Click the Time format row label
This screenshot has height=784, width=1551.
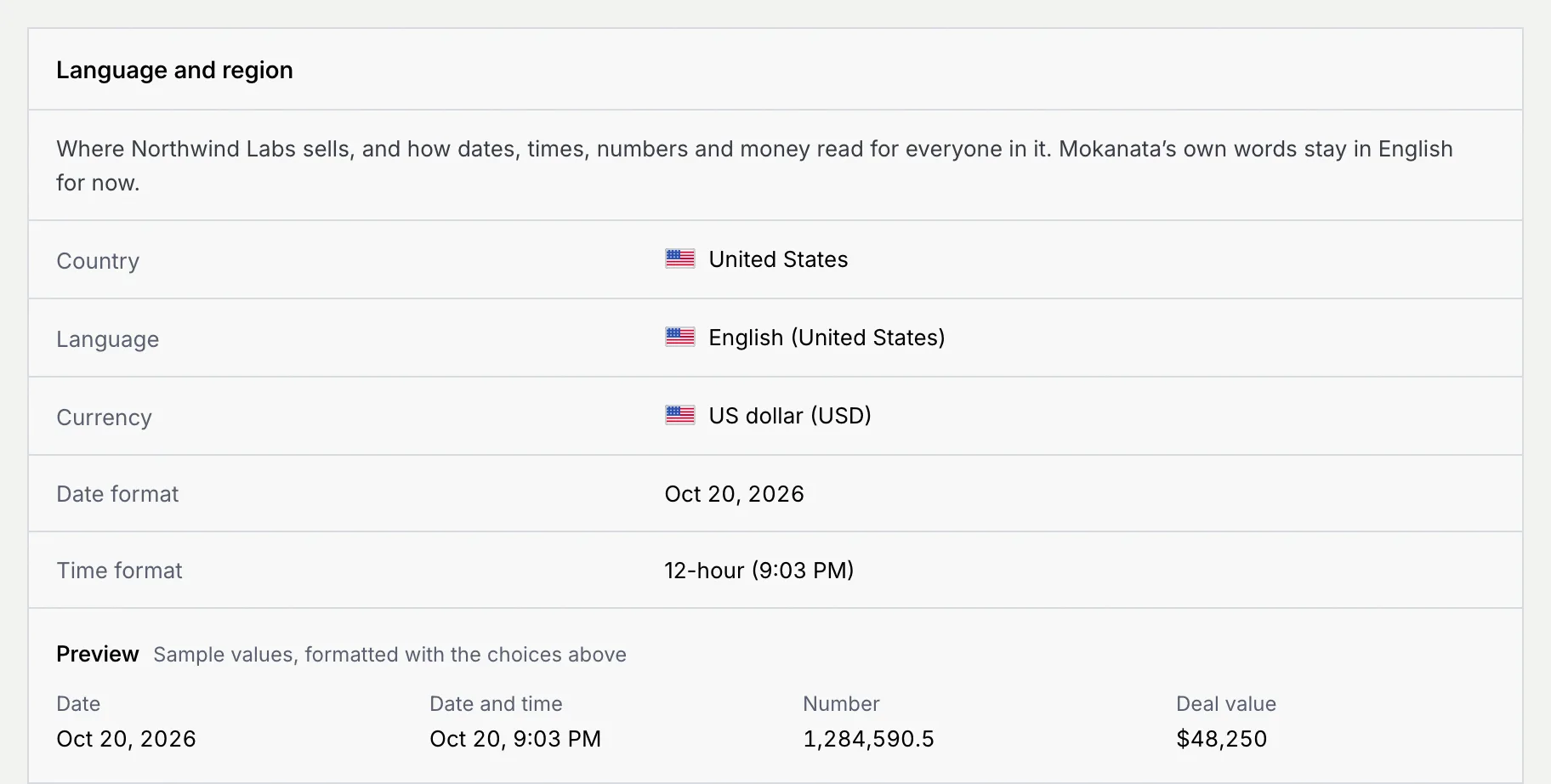point(119,571)
